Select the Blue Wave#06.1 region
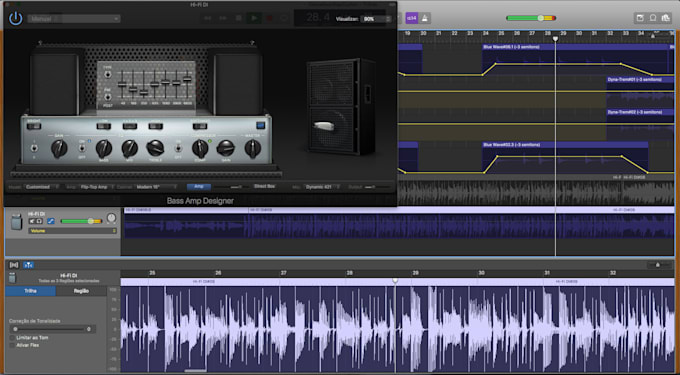 (x=576, y=59)
